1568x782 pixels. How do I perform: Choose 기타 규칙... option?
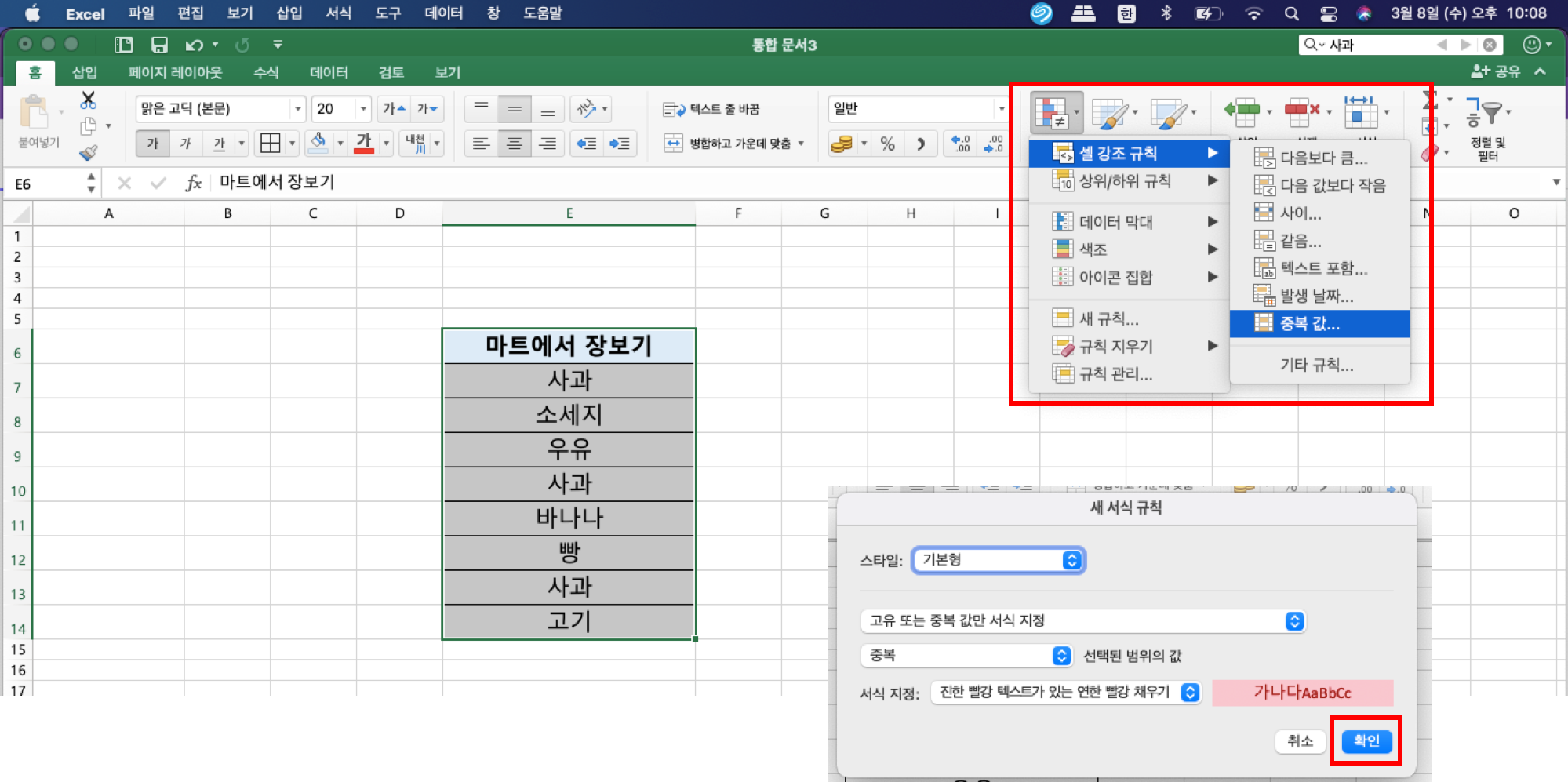pyautogui.click(x=1319, y=365)
